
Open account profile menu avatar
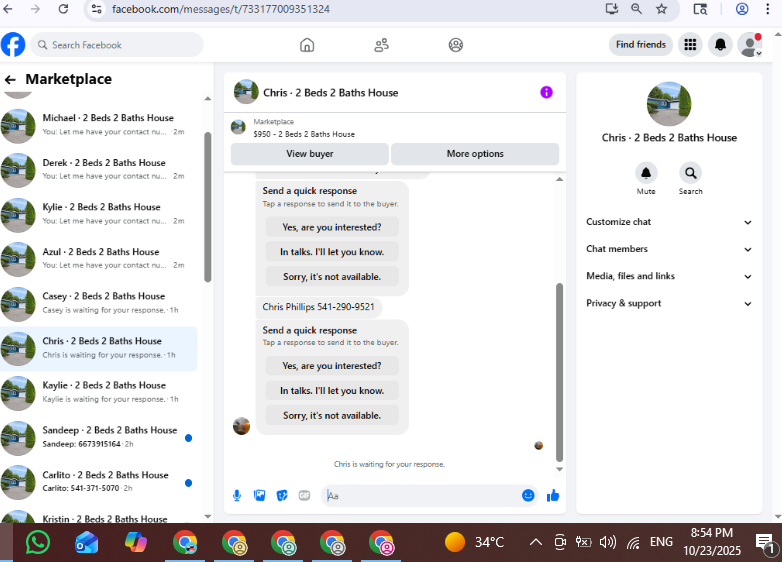(x=750, y=45)
